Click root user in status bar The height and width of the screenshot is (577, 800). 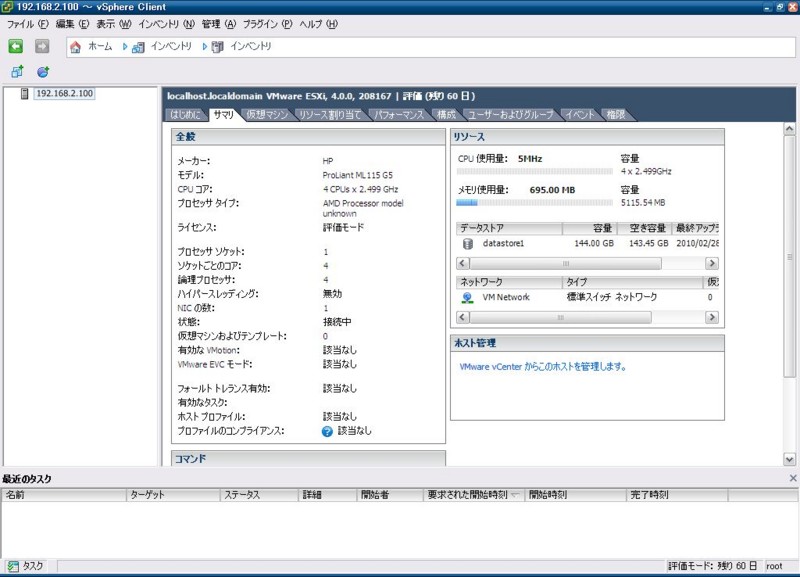pos(774,566)
